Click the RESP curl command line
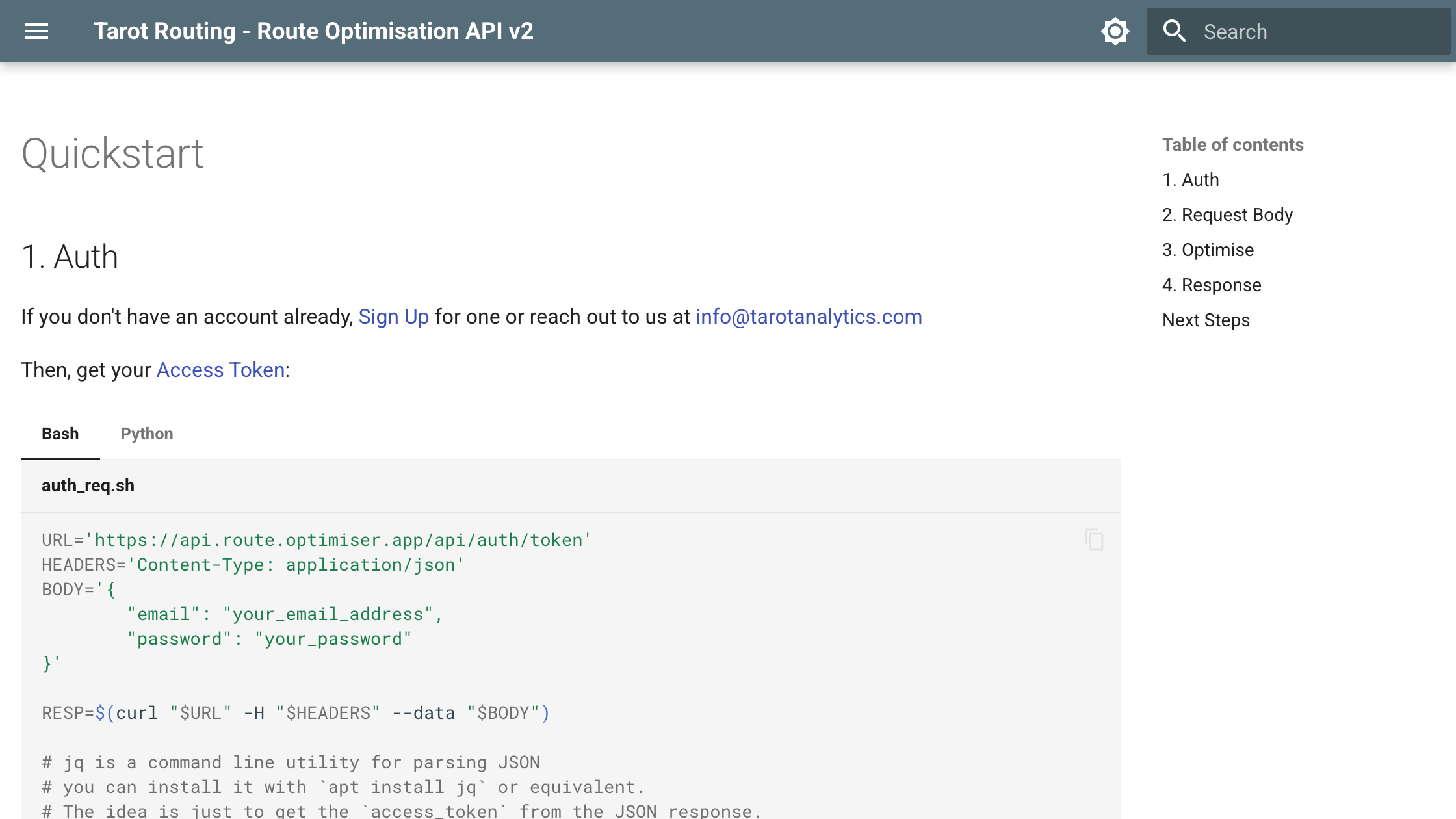Image resolution: width=1456 pixels, height=819 pixels. click(x=296, y=713)
